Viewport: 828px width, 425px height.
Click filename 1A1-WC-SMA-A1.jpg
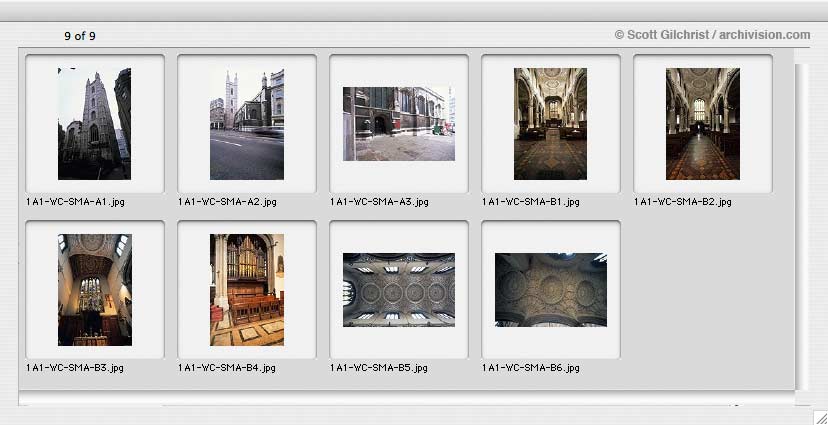[76, 202]
